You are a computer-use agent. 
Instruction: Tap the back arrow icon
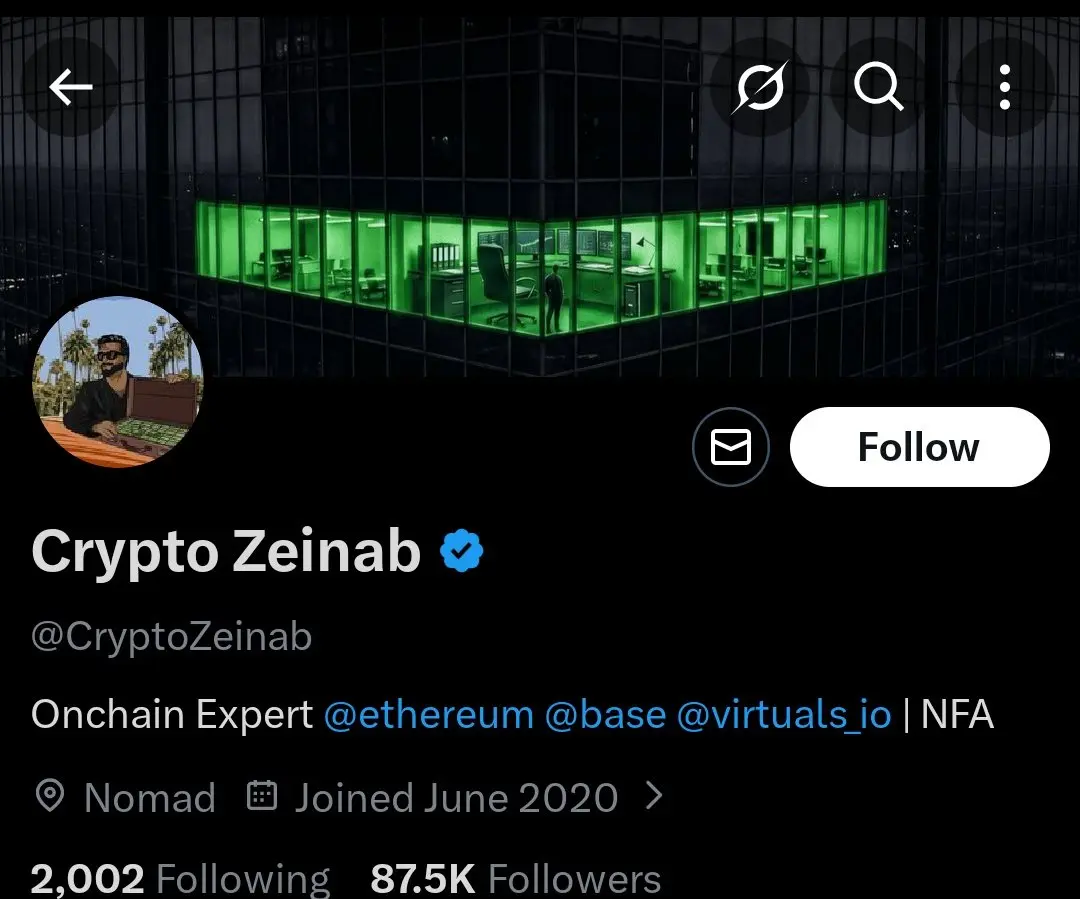[71, 87]
